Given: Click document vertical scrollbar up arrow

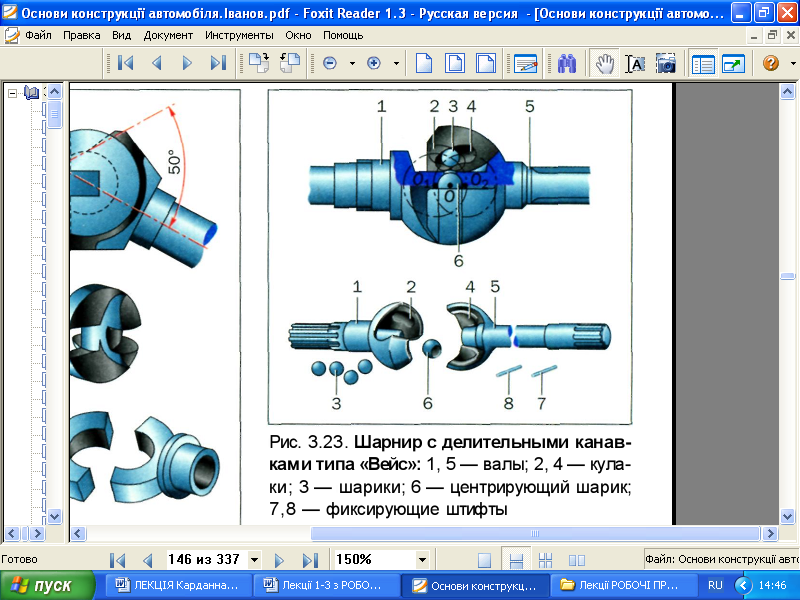Looking at the screenshot, I should pos(787,92).
